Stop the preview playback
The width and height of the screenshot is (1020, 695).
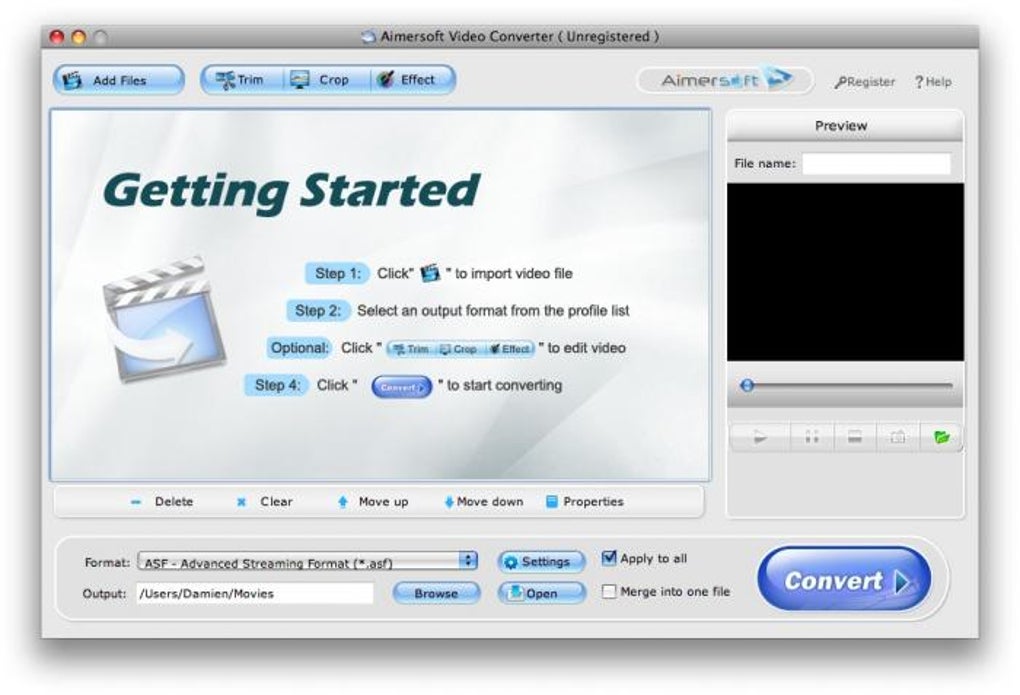click(855, 437)
